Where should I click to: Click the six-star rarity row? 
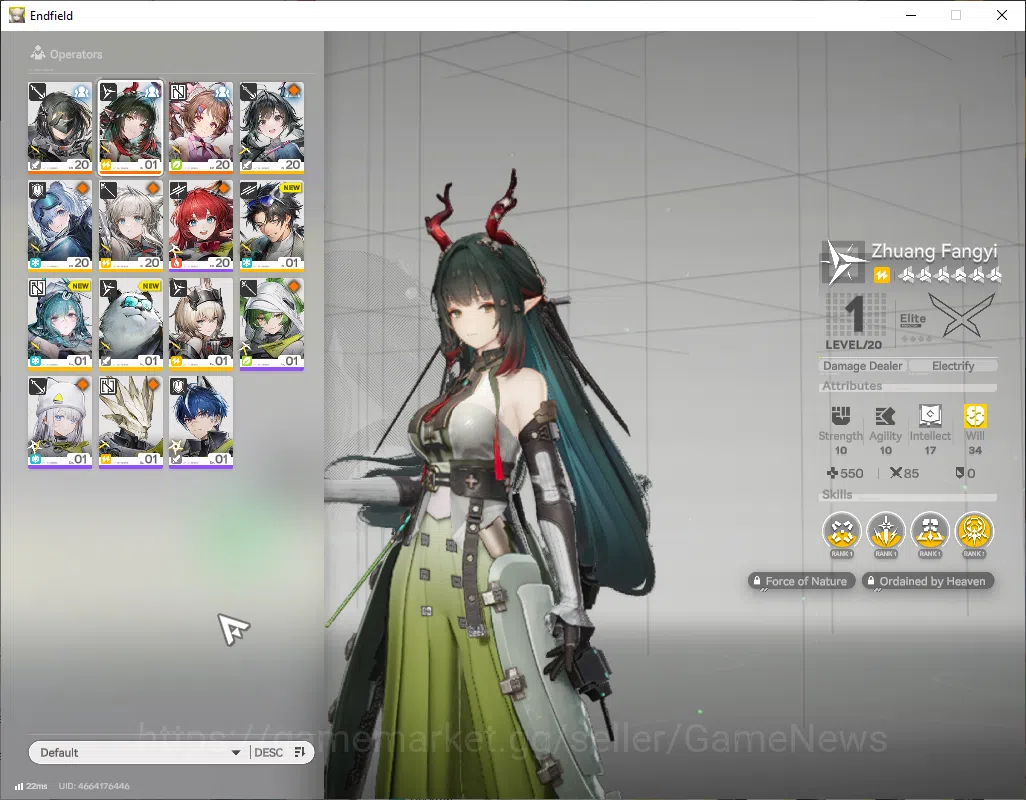point(949,275)
